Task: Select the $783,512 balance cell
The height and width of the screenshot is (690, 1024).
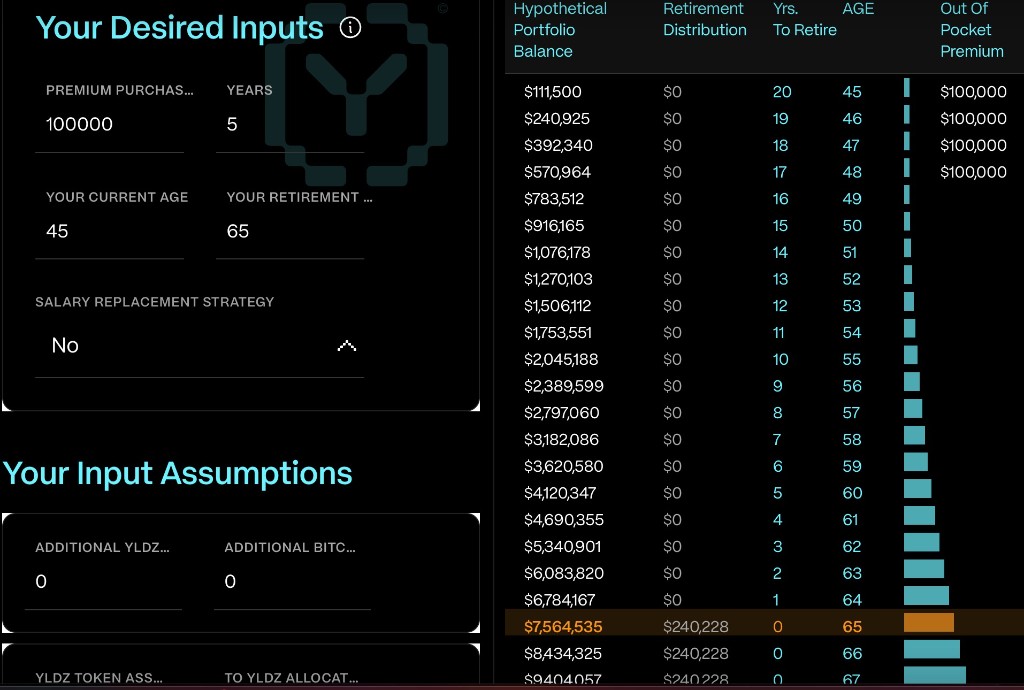Action: pos(554,199)
